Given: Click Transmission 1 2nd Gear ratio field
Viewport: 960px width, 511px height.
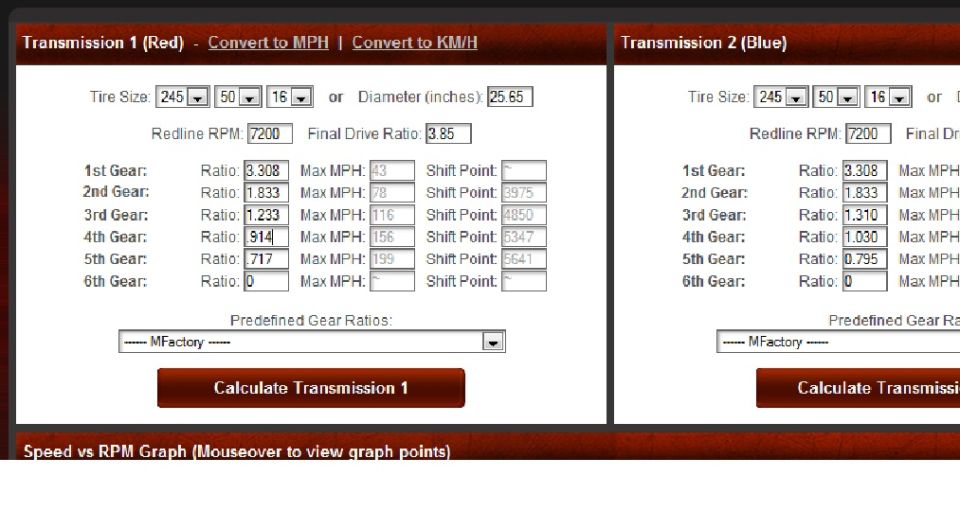Looking at the screenshot, I should (266, 193).
